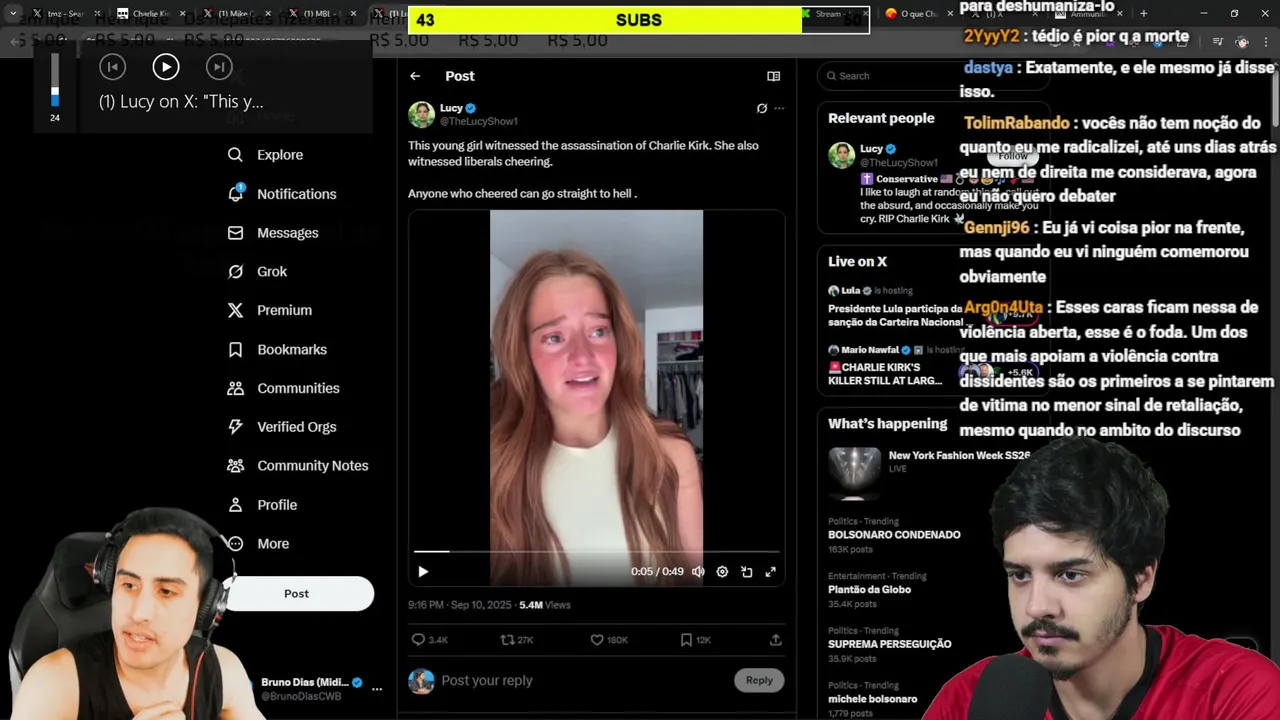This screenshot has width=1280, height=720.
Task: Open Lucy's avatar on the post
Action: coord(421,114)
